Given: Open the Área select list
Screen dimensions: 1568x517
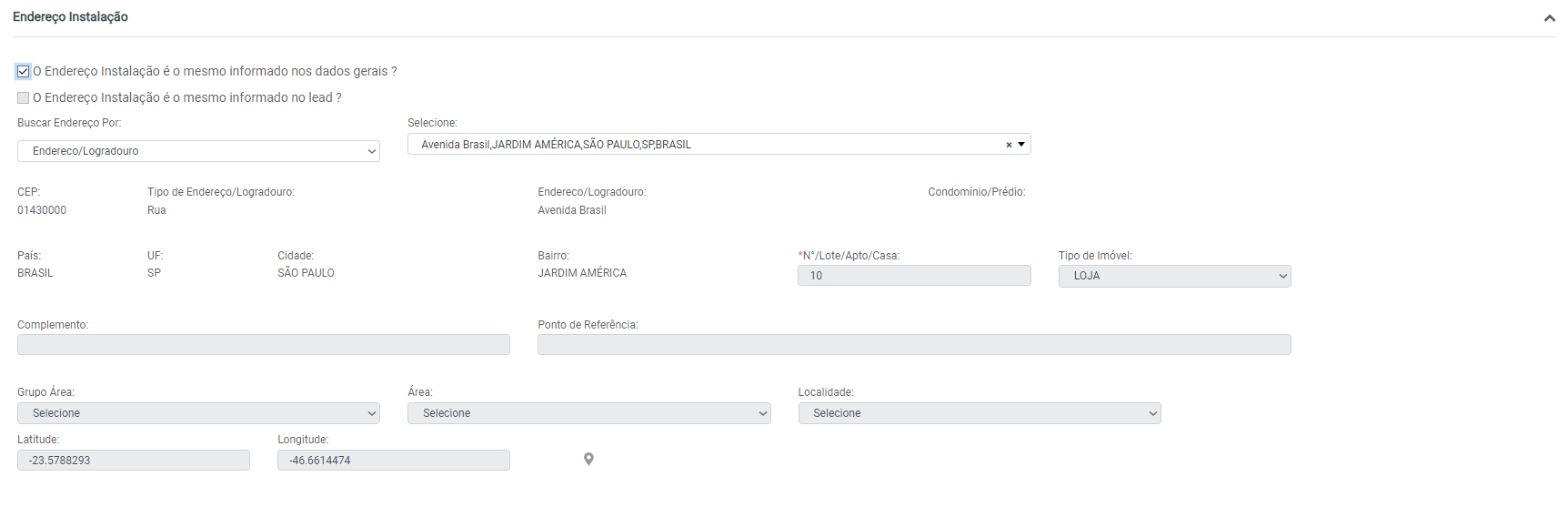Looking at the screenshot, I should (588, 413).
